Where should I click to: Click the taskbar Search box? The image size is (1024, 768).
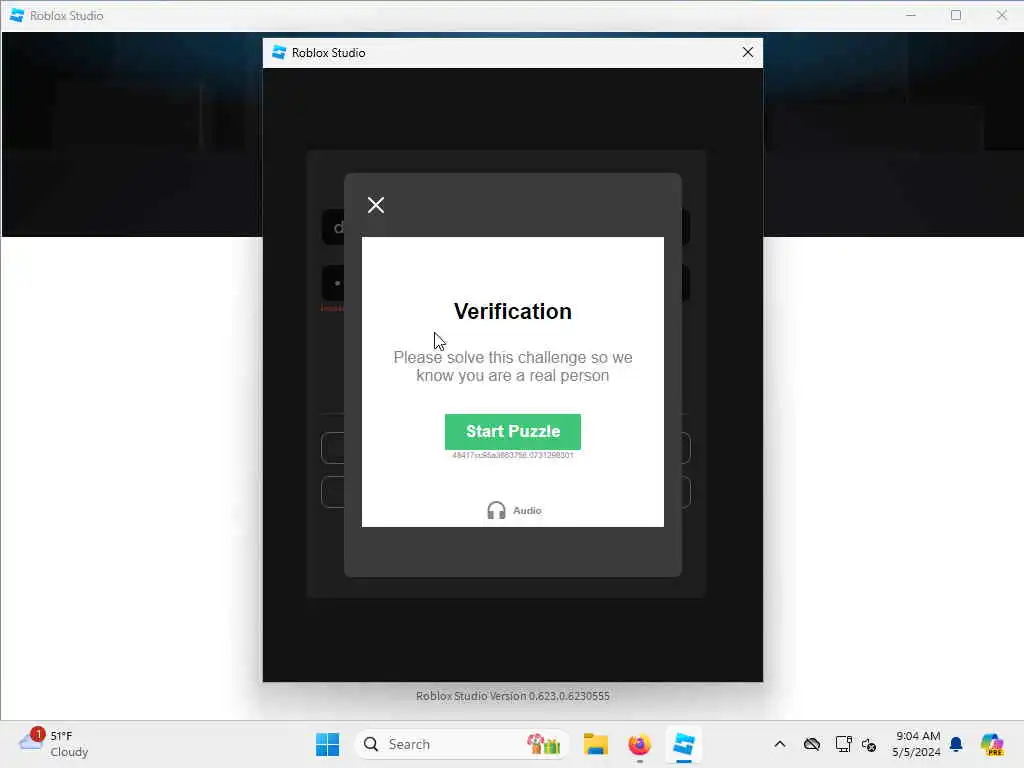(x=461, y=744)
